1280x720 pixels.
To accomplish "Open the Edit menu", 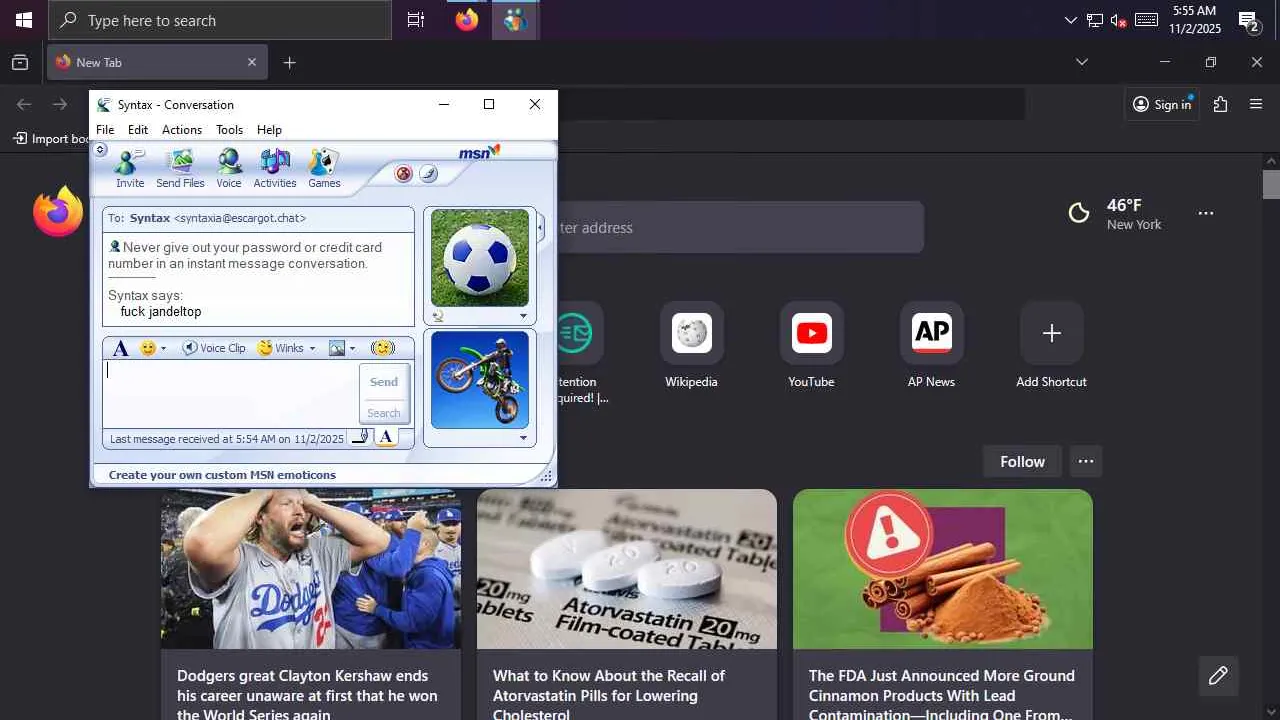I will click(138, 130).
